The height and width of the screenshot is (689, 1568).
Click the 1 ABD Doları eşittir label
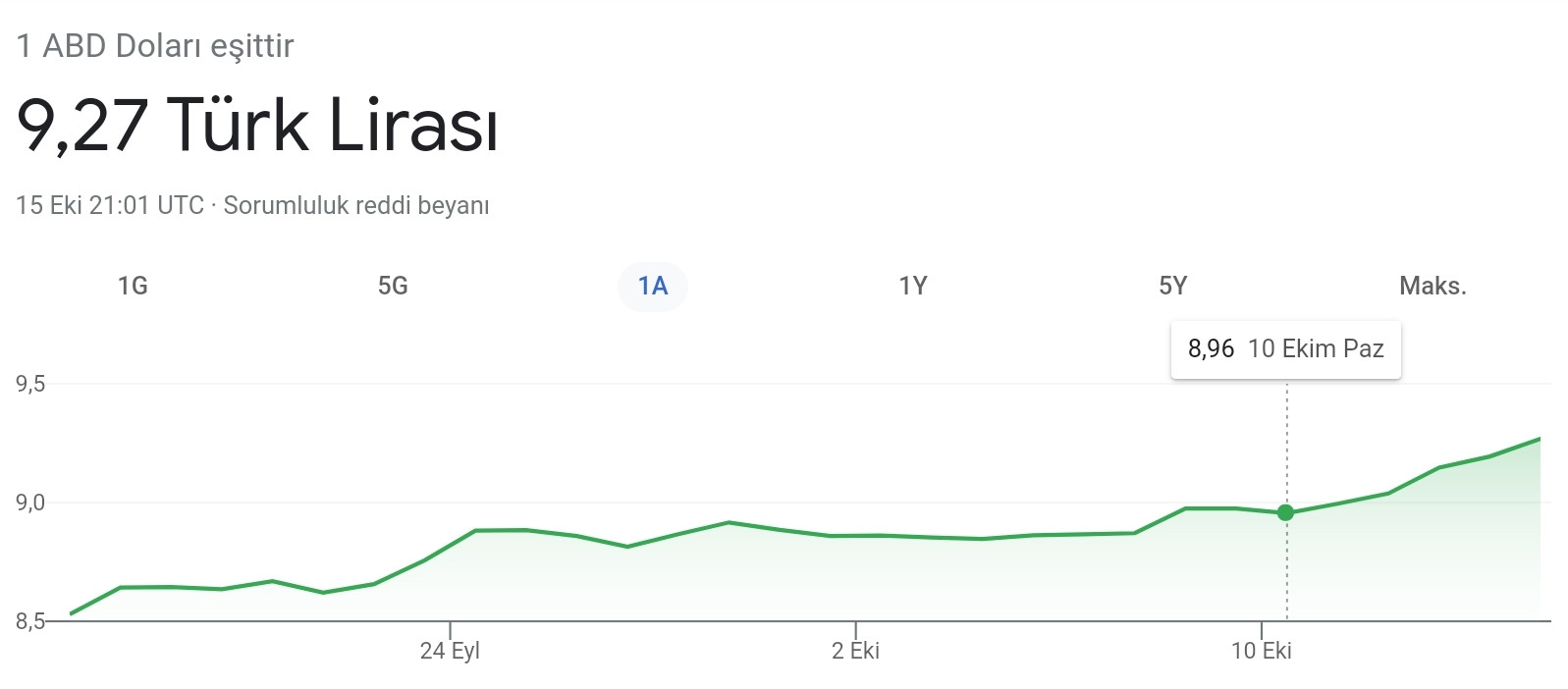(x=155, y=43)
